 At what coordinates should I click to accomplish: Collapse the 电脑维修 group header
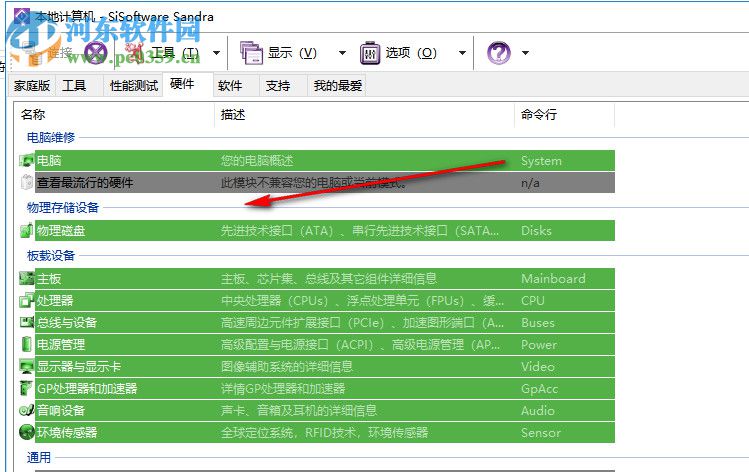51,138
